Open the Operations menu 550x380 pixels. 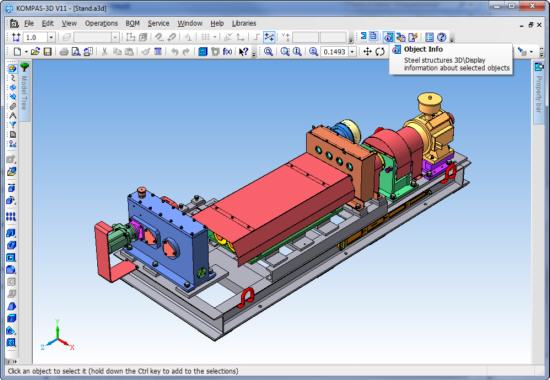pyautogui.click(x=101, y=24)
